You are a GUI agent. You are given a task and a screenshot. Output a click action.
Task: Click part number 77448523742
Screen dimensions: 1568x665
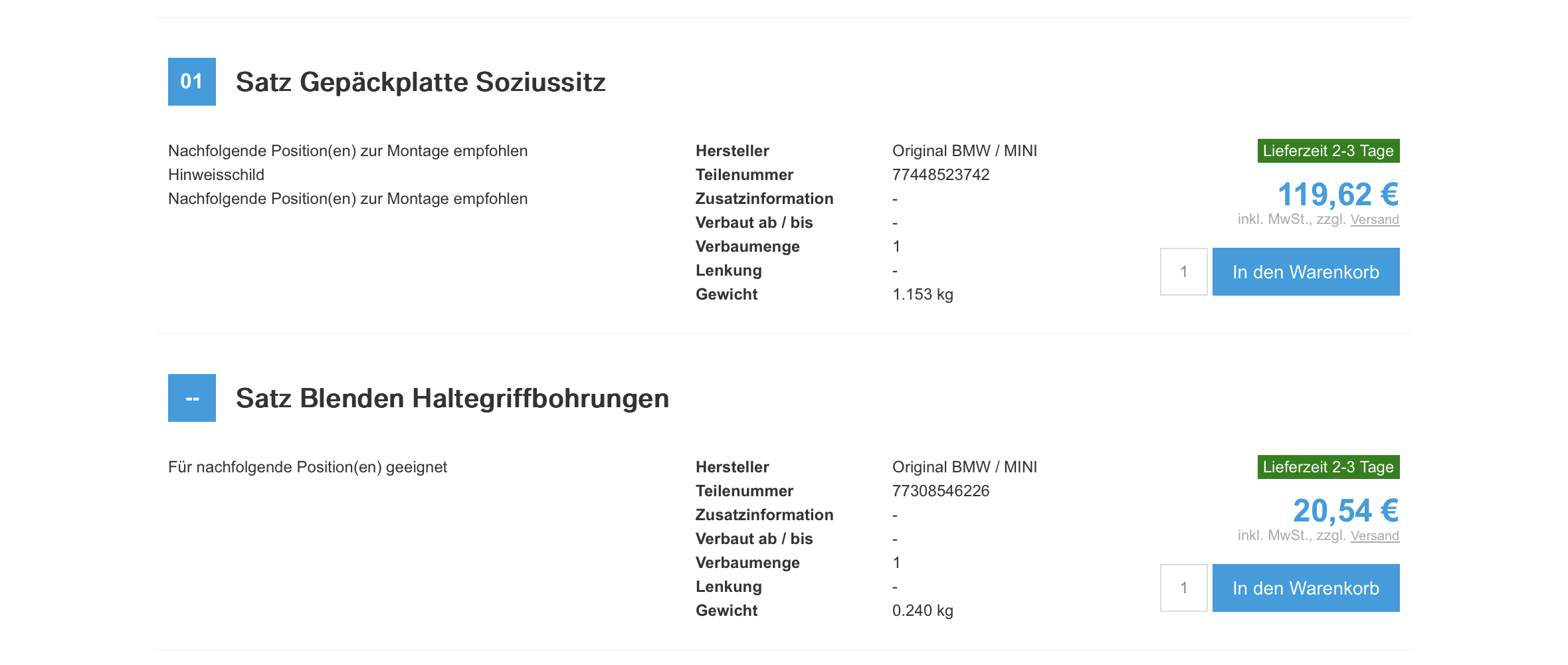coord(941,175)
